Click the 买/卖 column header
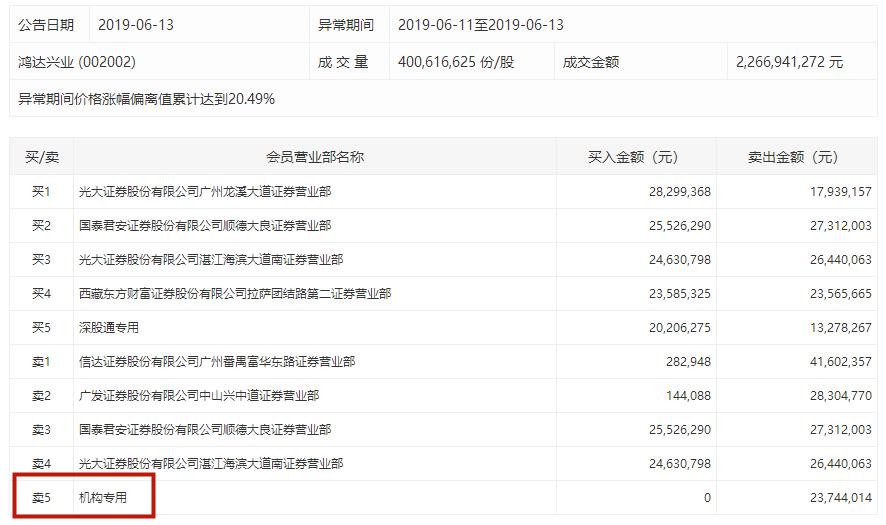Image resolution: width=886 pixels, height=525 pixels. 42,157
